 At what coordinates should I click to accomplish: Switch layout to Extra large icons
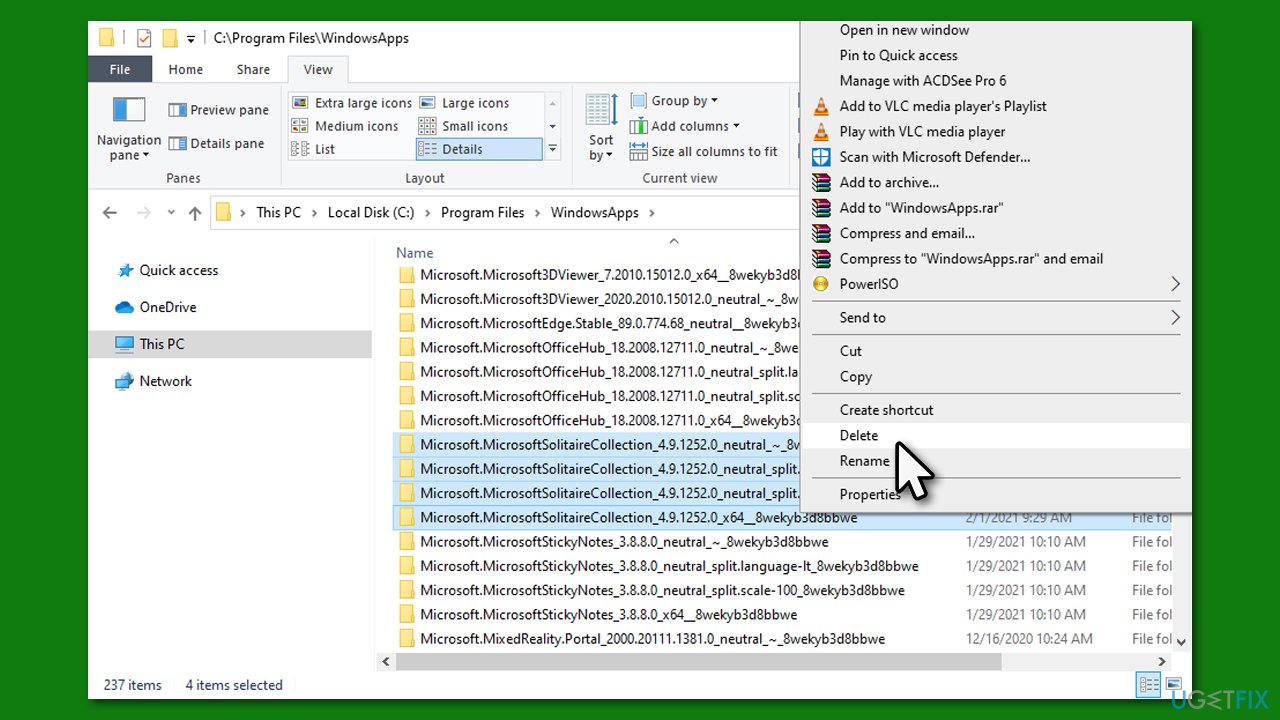[x=351, y=103]
